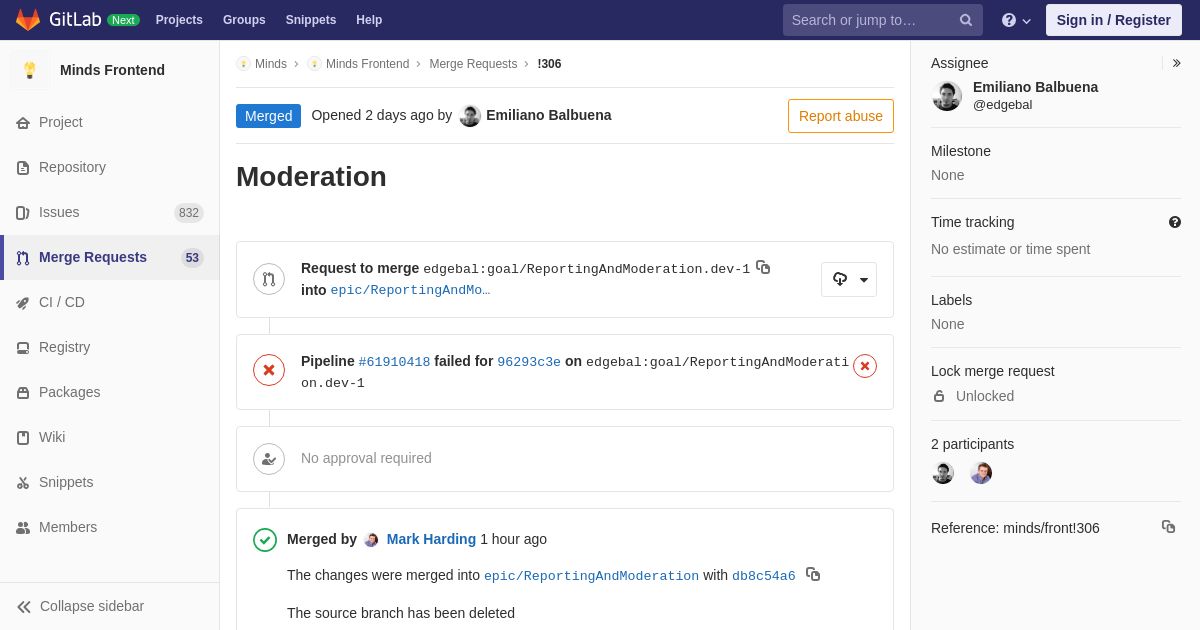Open merge commit db8c54a6 link
Viewport: 1200px width, 630px height.
764,576
